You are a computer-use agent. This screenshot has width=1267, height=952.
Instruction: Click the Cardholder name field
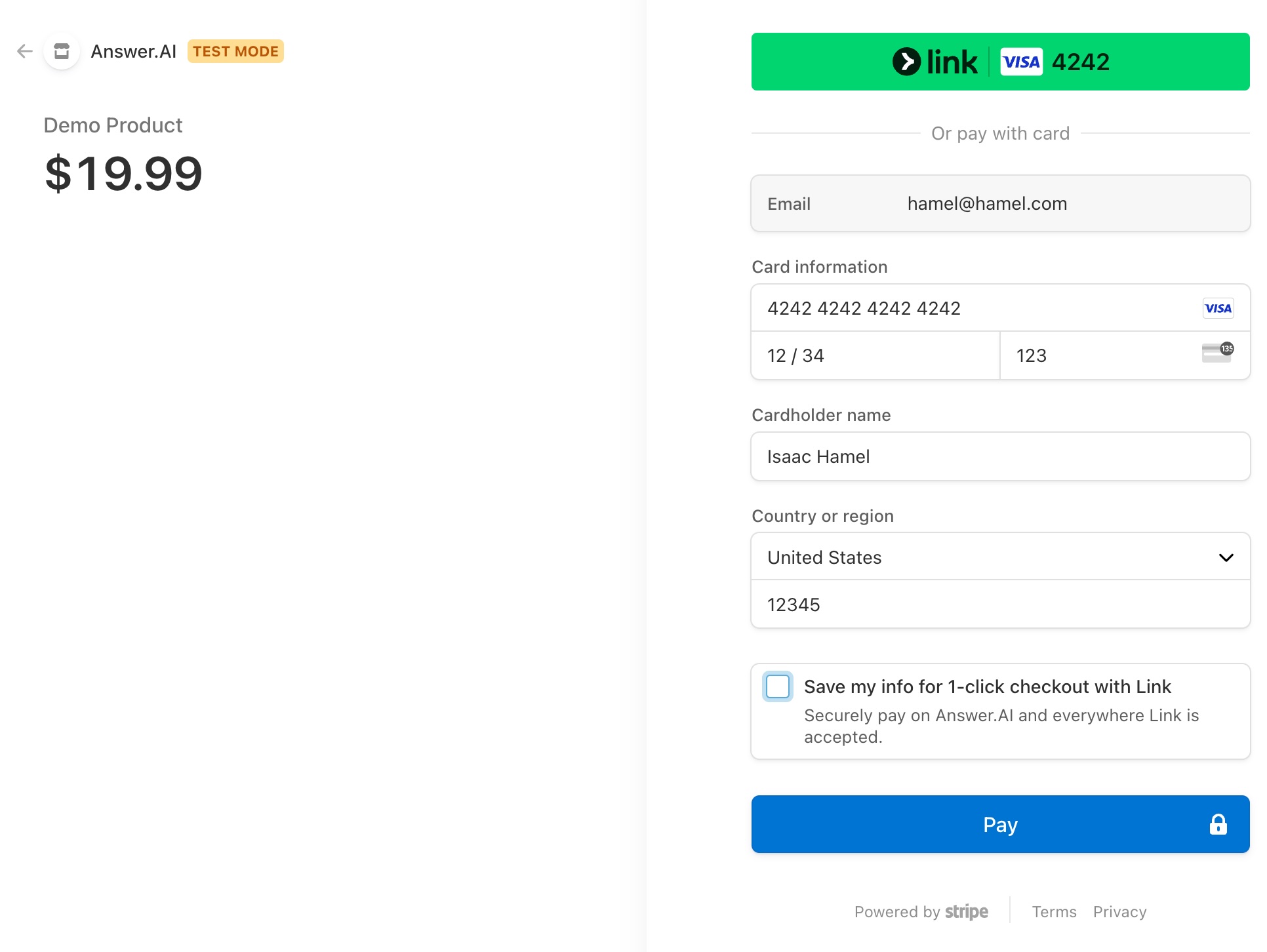[1000, 456]
